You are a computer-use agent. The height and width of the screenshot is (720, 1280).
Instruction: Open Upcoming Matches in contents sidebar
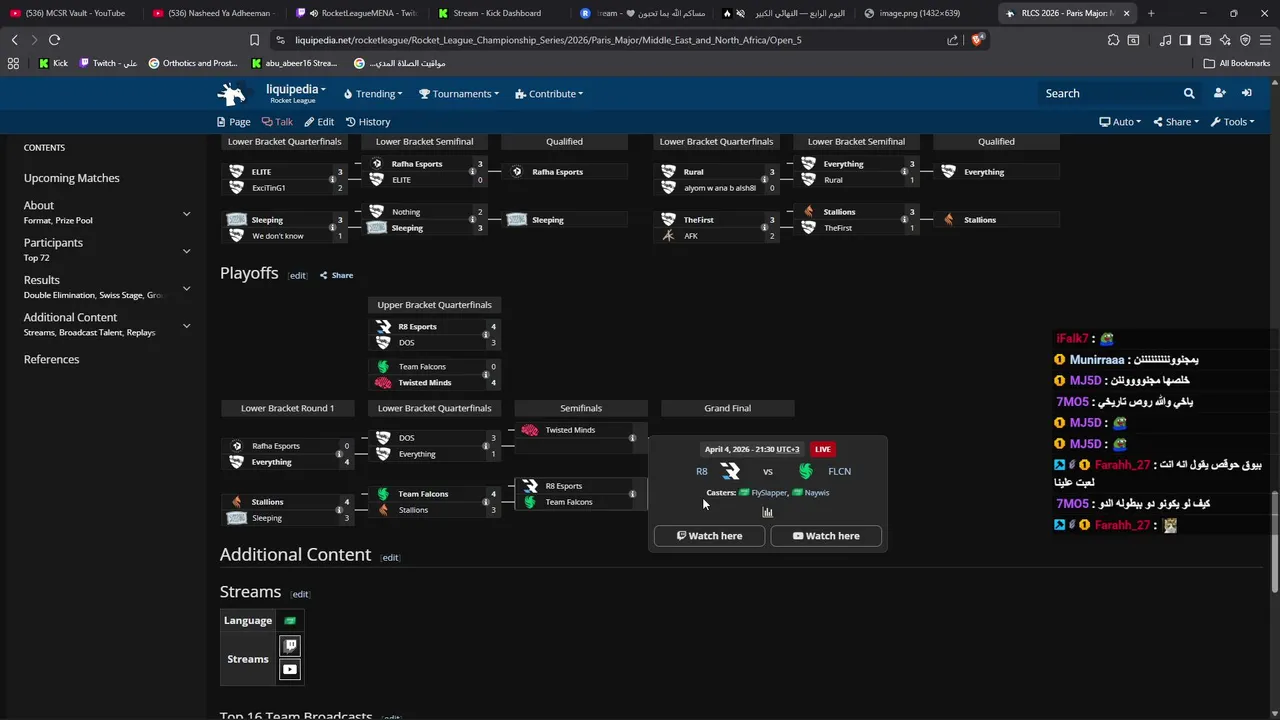pos(72,178)
